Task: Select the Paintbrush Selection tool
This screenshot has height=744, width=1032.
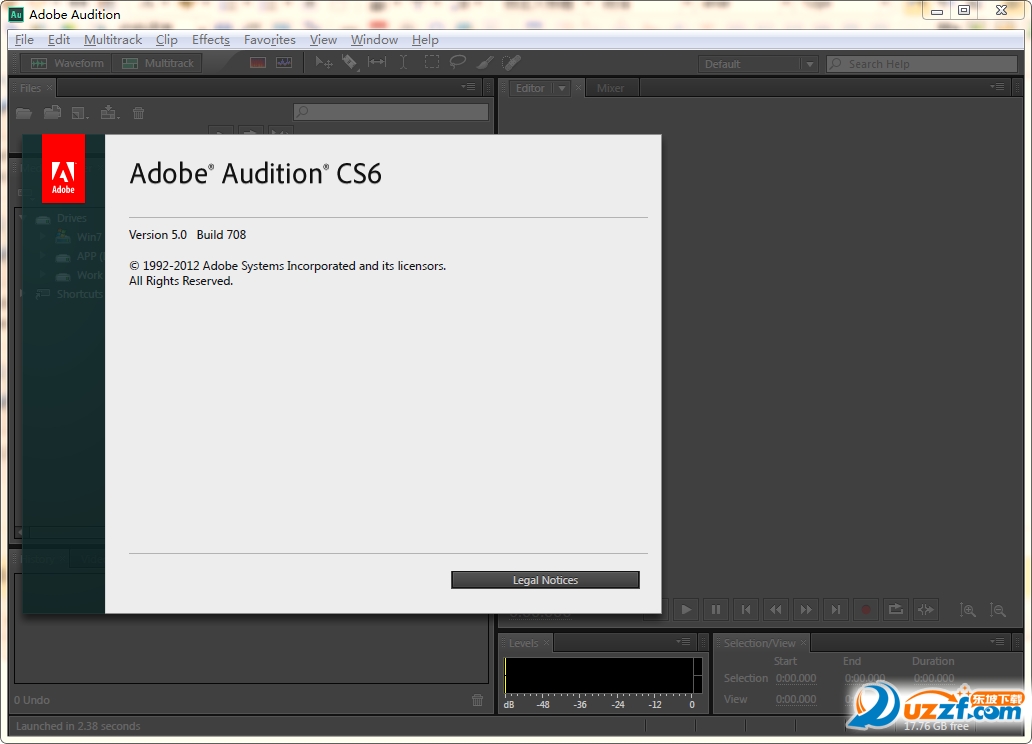Action: tap(485, 63)
